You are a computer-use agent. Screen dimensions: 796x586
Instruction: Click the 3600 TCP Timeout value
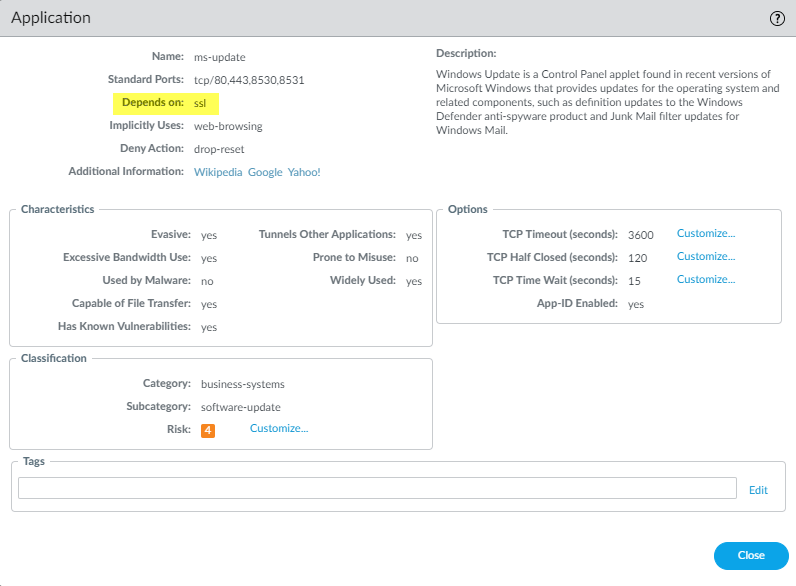point(640,235)
